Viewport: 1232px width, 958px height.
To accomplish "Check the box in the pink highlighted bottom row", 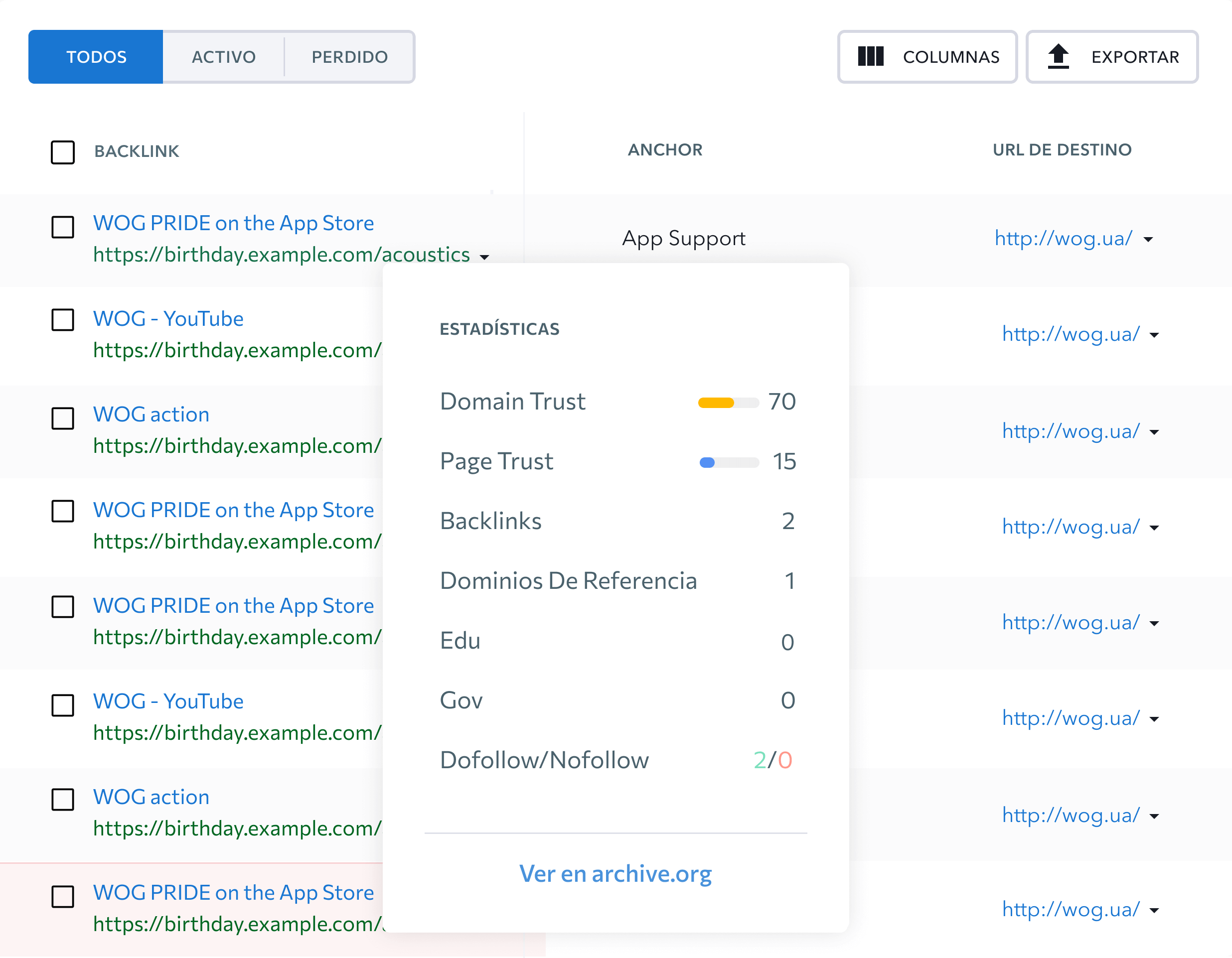I will click(x=63, y=897).
